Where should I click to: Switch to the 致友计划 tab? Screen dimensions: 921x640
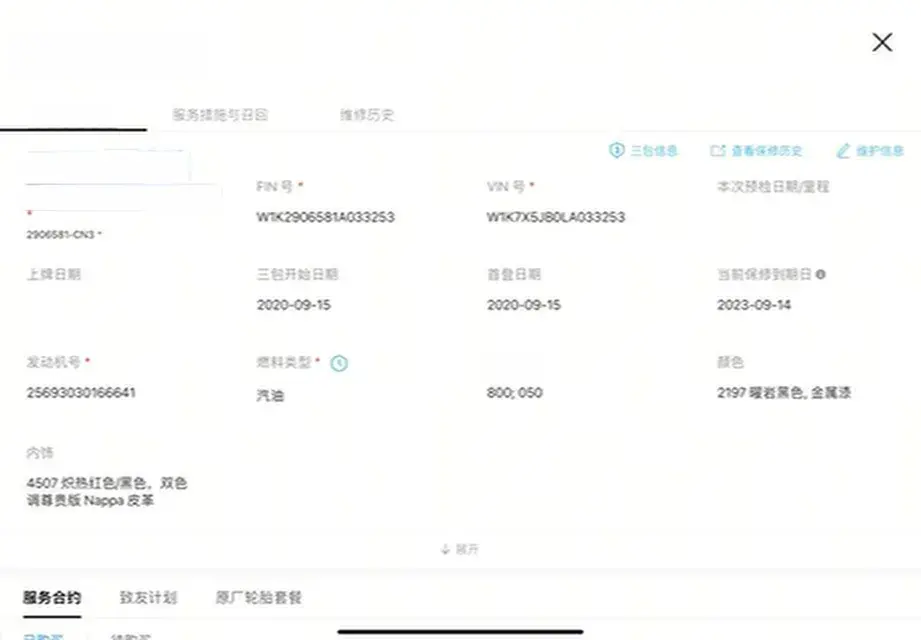(x=148, y=598)
